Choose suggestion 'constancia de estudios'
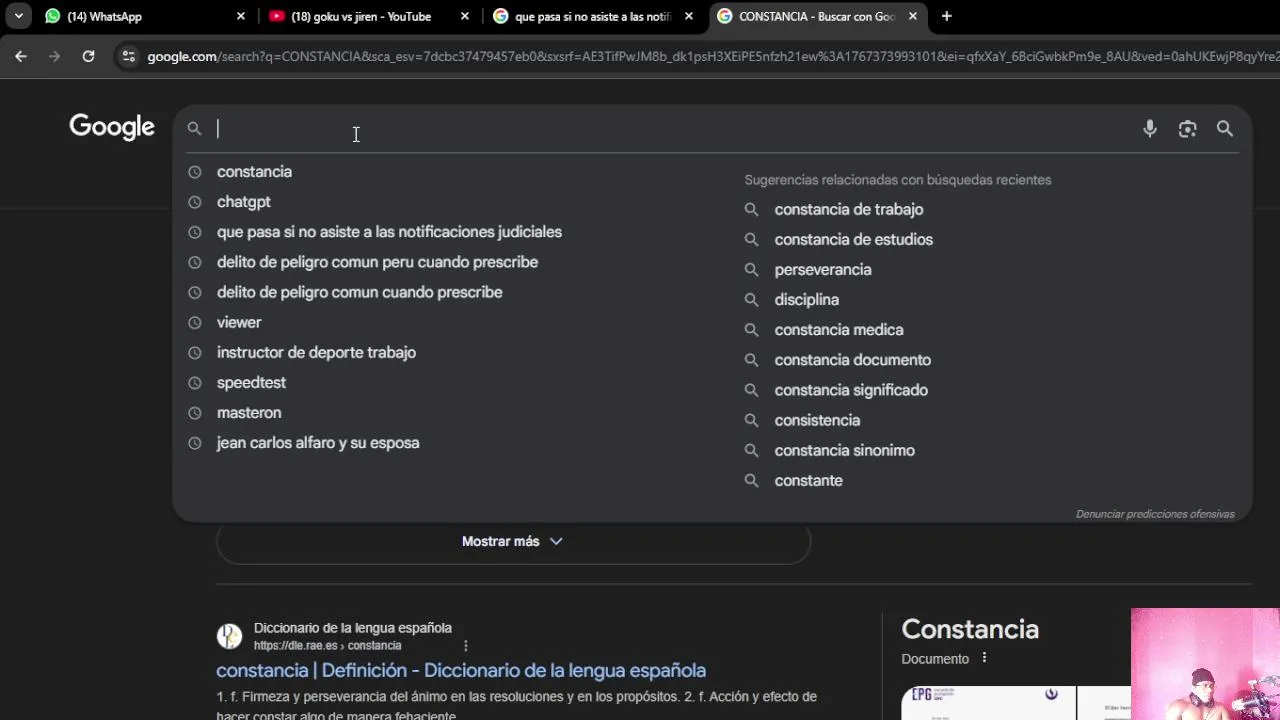Screen dimensions: 1280x720 854,239
